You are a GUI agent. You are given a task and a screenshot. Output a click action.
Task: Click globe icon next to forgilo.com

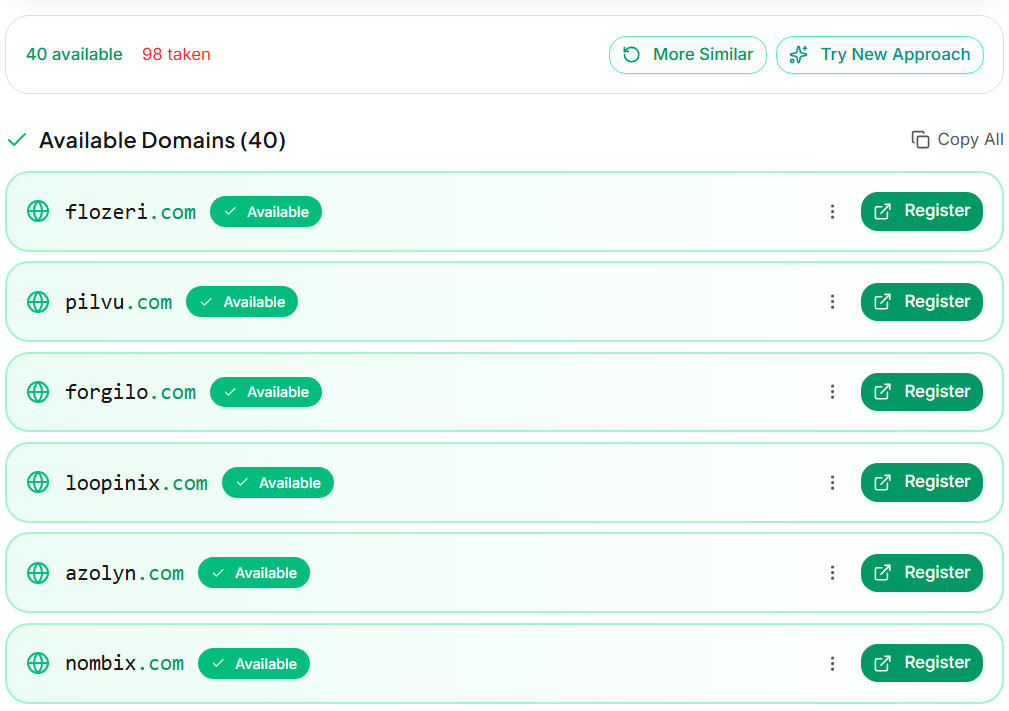click(x=38, y=392)
